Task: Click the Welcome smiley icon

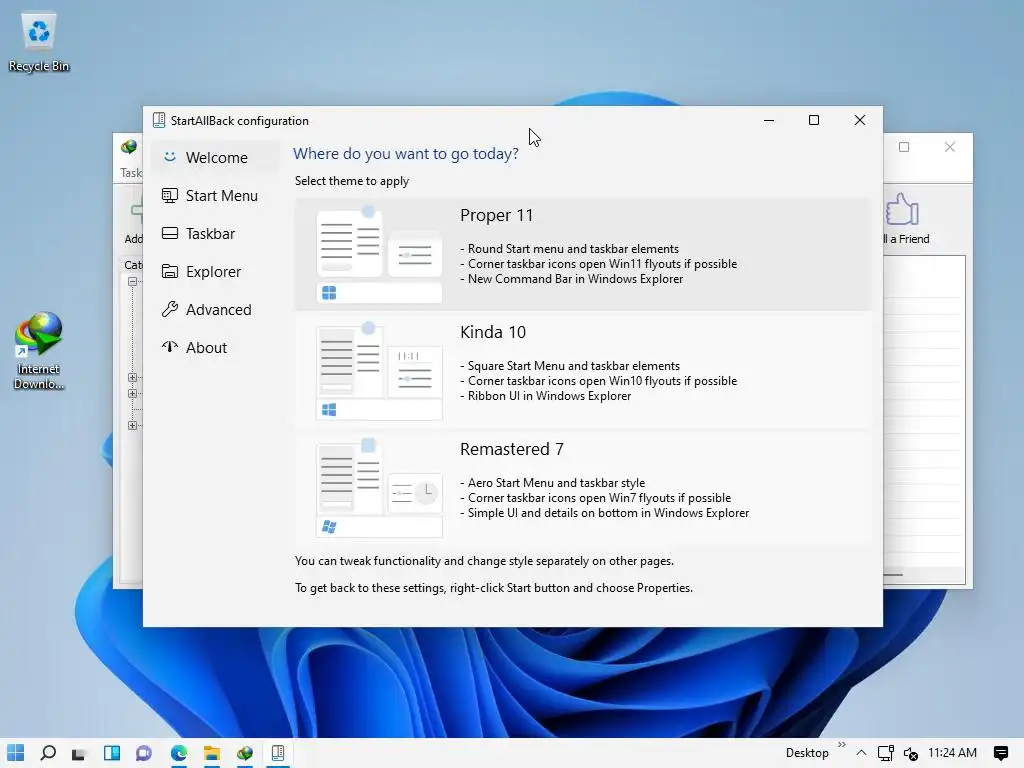Action: click(x=170, y=157)
